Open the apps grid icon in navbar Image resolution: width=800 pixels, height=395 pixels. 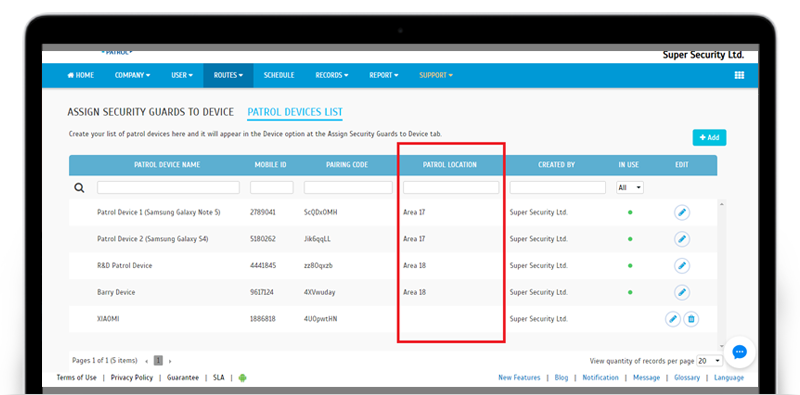pos(739,75)
